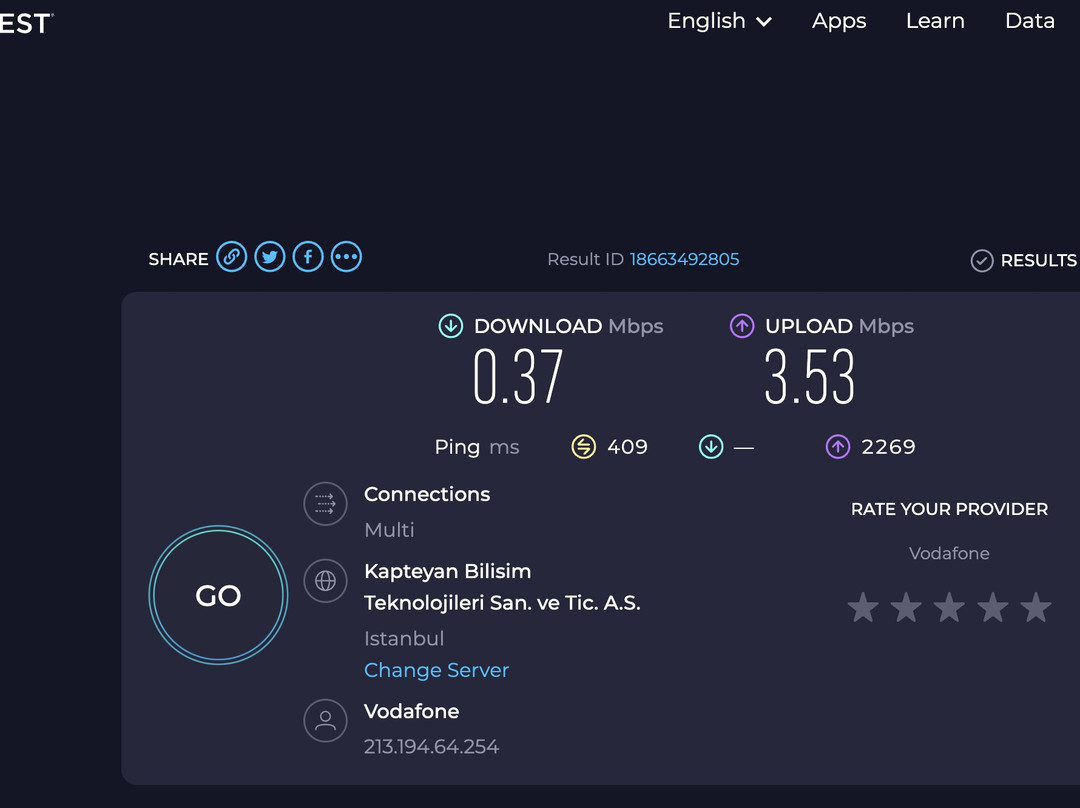
Task: Click the server globe icon
Action: (325, 580)
